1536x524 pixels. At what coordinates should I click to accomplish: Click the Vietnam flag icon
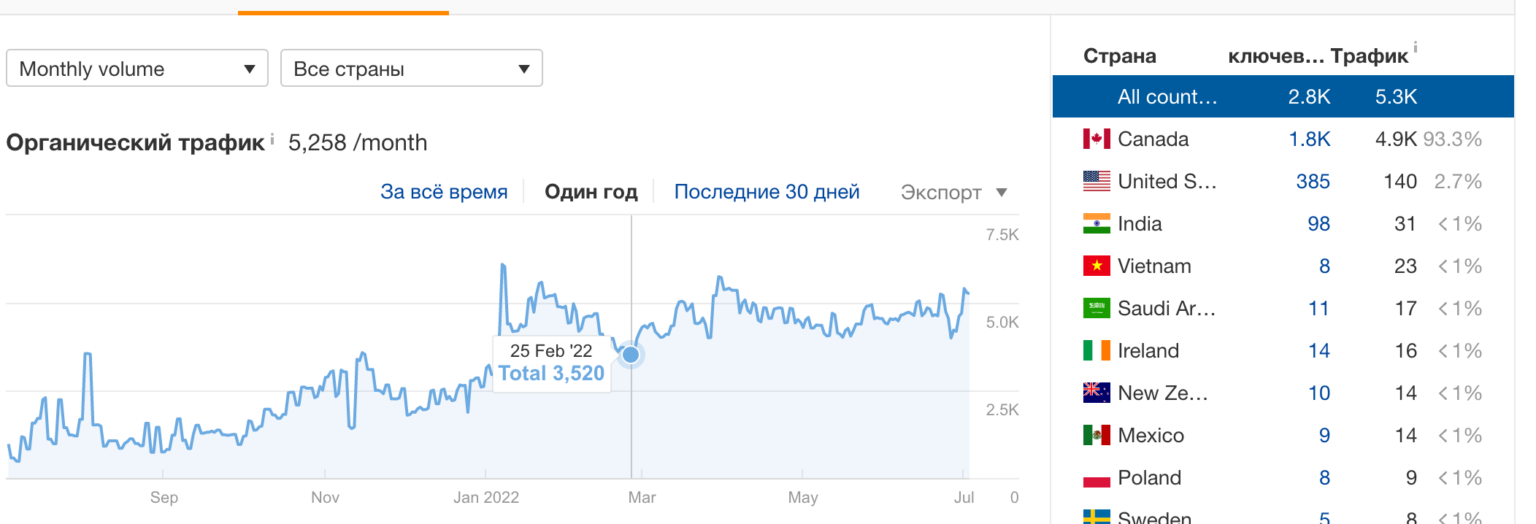tap(1096, 266)
